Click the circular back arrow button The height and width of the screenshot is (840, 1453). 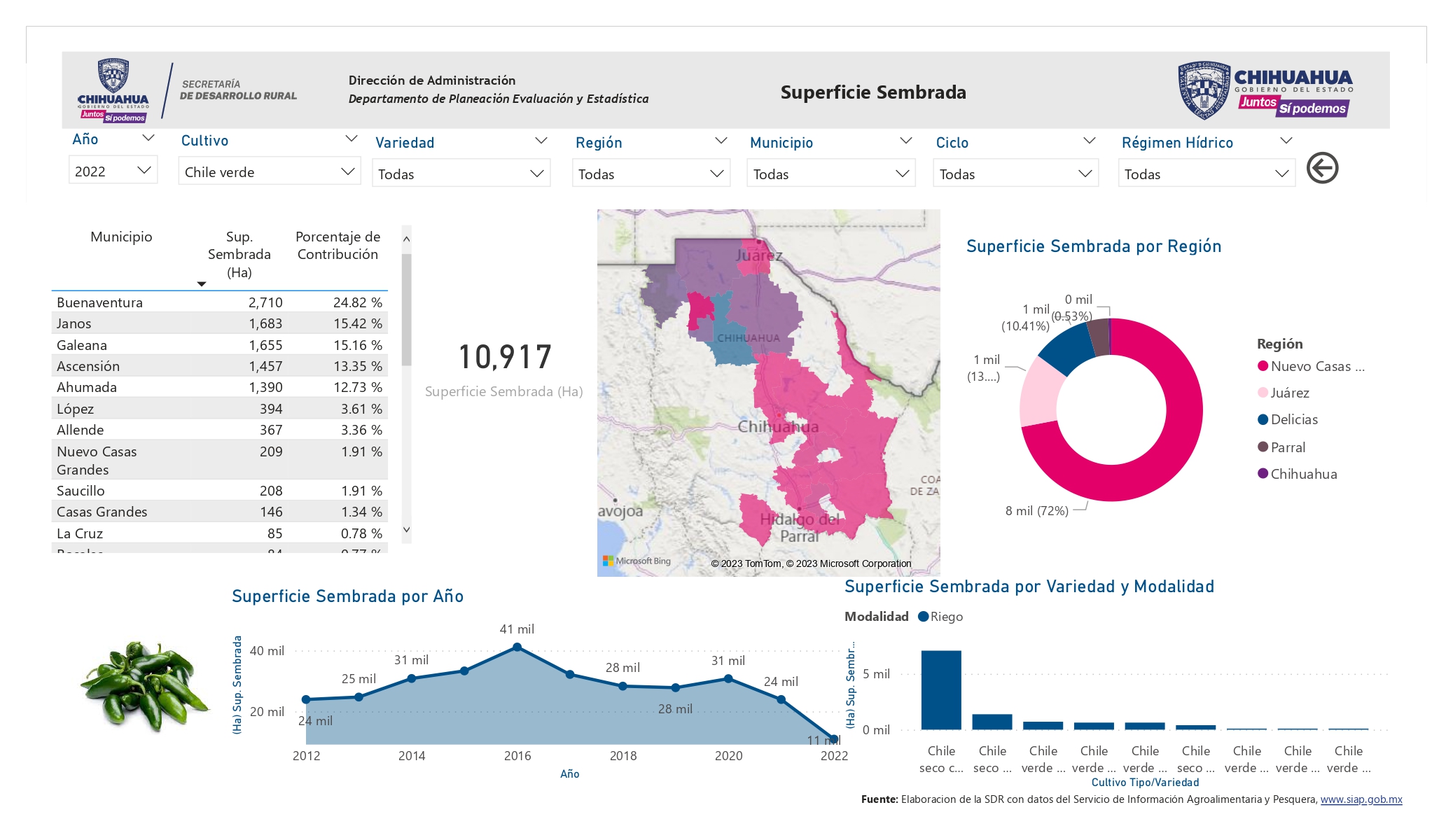1322,168
